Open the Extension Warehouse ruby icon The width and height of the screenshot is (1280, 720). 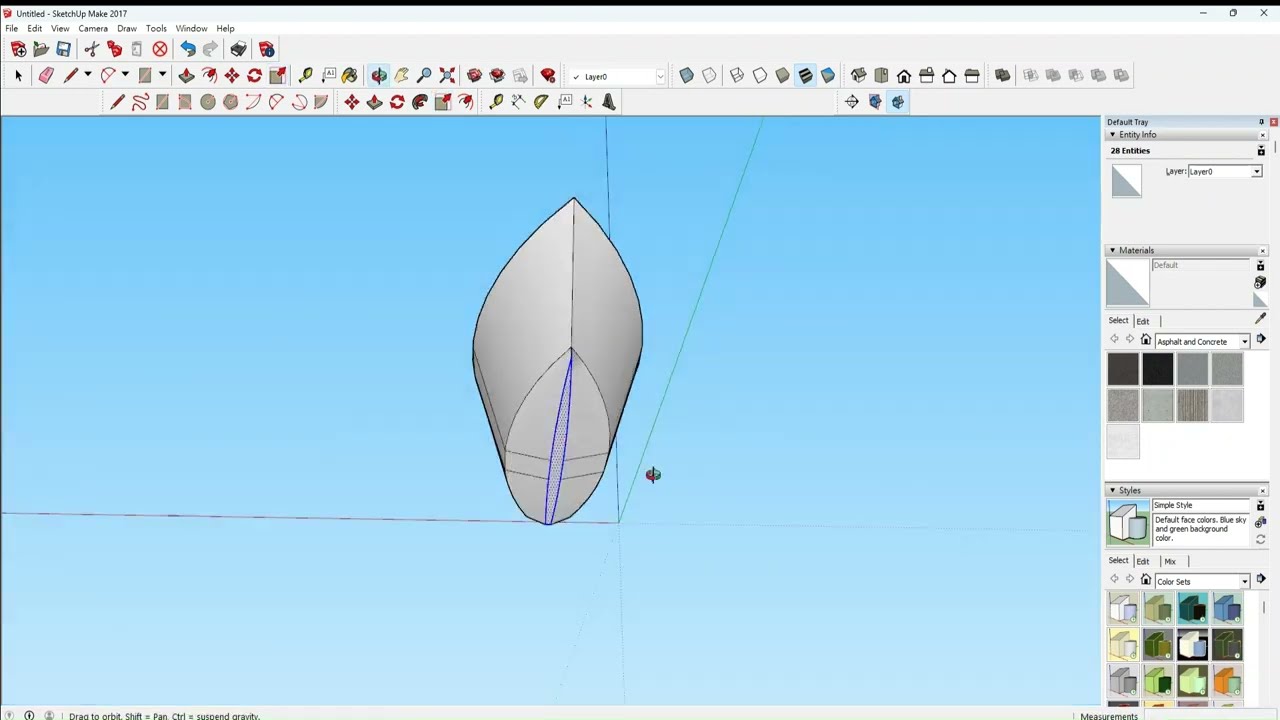pos(548,75)
